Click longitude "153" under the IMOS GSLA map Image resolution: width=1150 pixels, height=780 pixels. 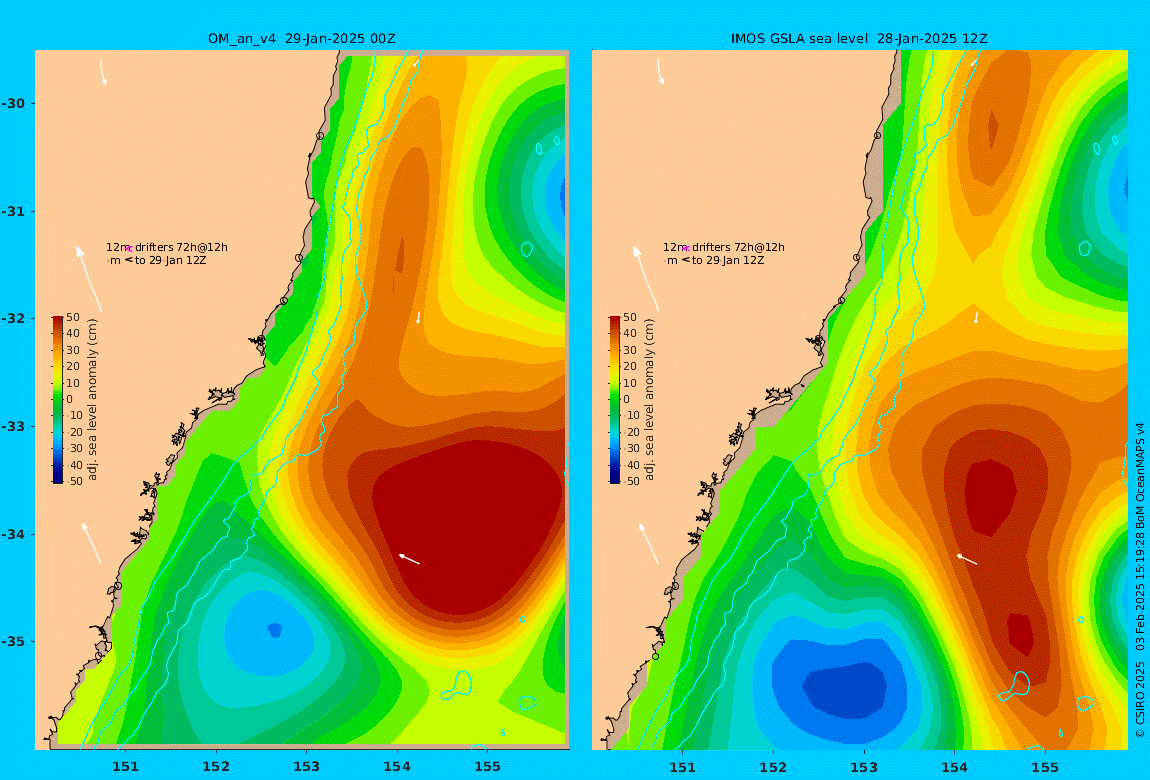pyautogui.click(x=864, y=767)
